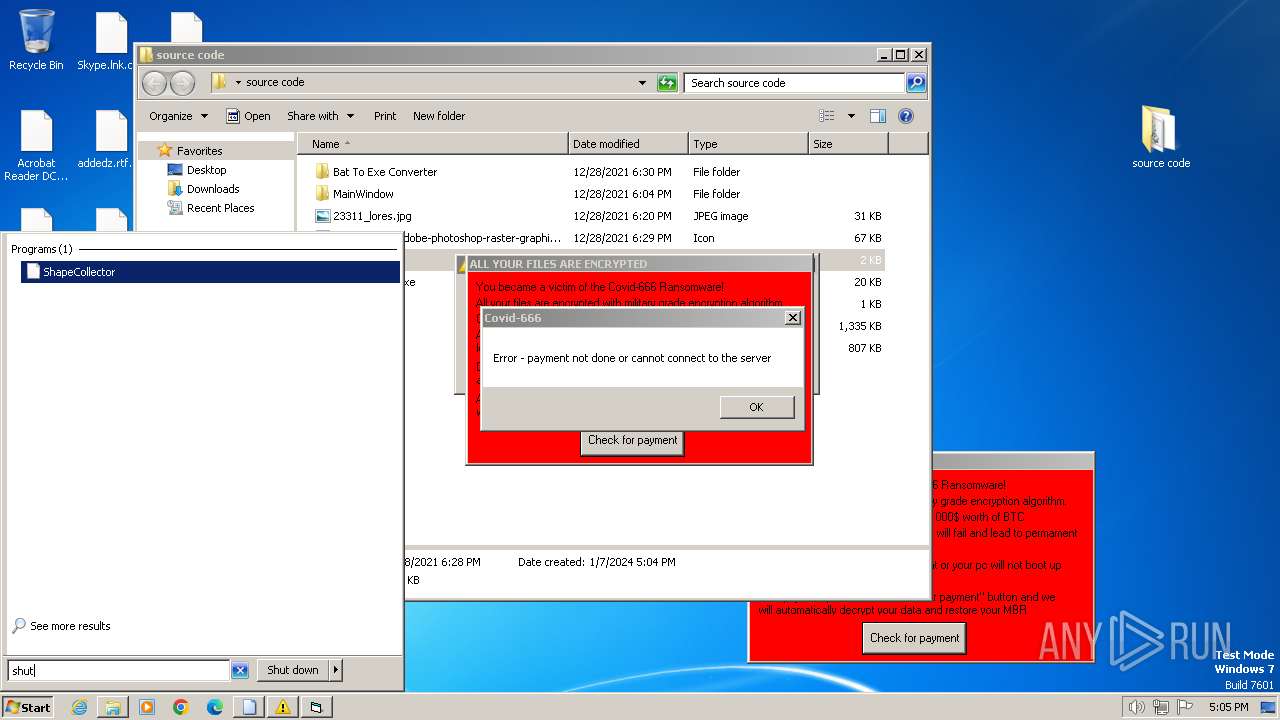Click the Start button

click(x=28, y=707)
